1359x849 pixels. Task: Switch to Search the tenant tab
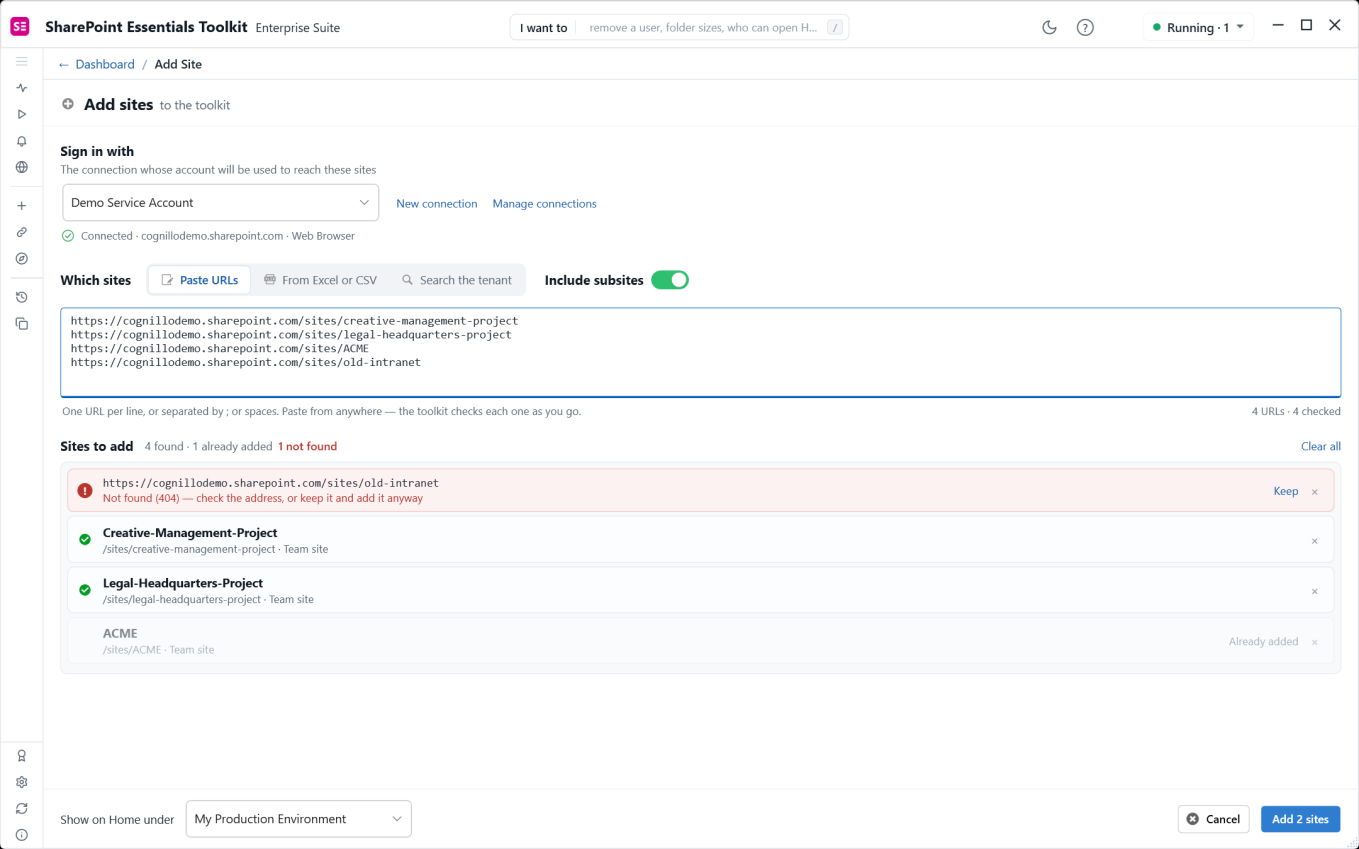(457, 280)
